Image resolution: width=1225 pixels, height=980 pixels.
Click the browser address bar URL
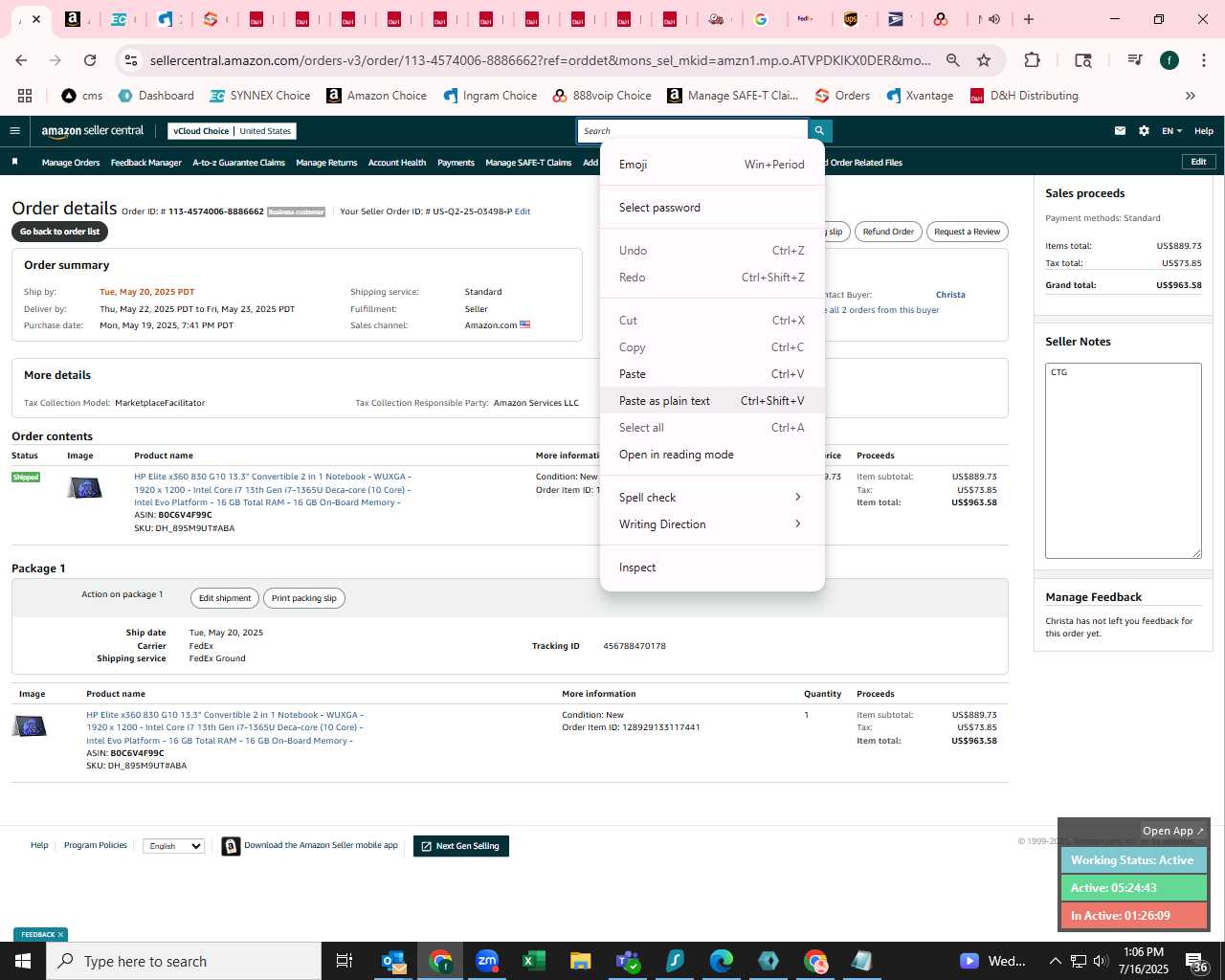point(541,60)
